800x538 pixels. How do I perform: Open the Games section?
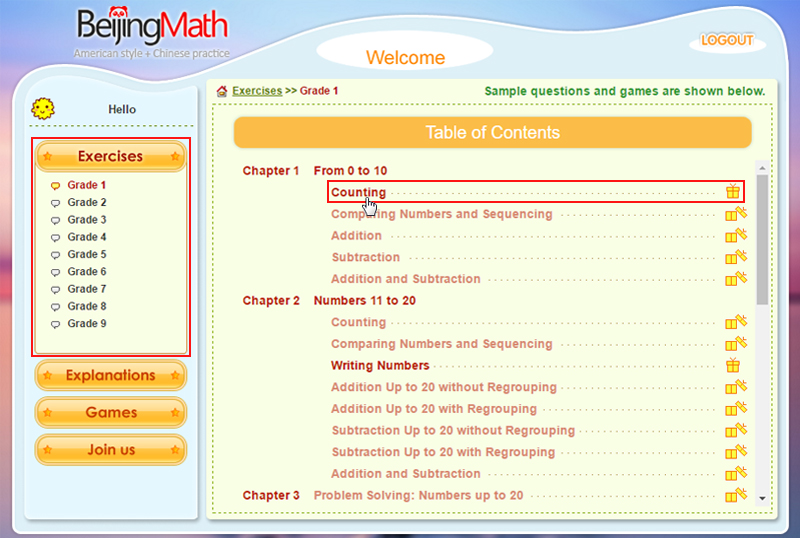pos(111,412)
